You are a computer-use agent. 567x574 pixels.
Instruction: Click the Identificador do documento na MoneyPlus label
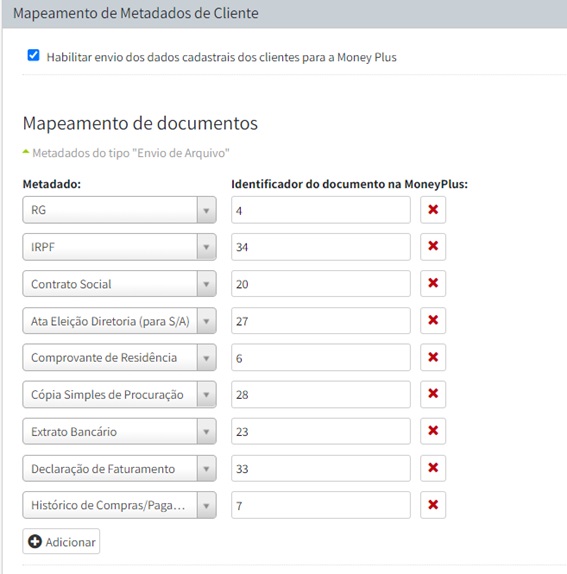coord(350,184)
